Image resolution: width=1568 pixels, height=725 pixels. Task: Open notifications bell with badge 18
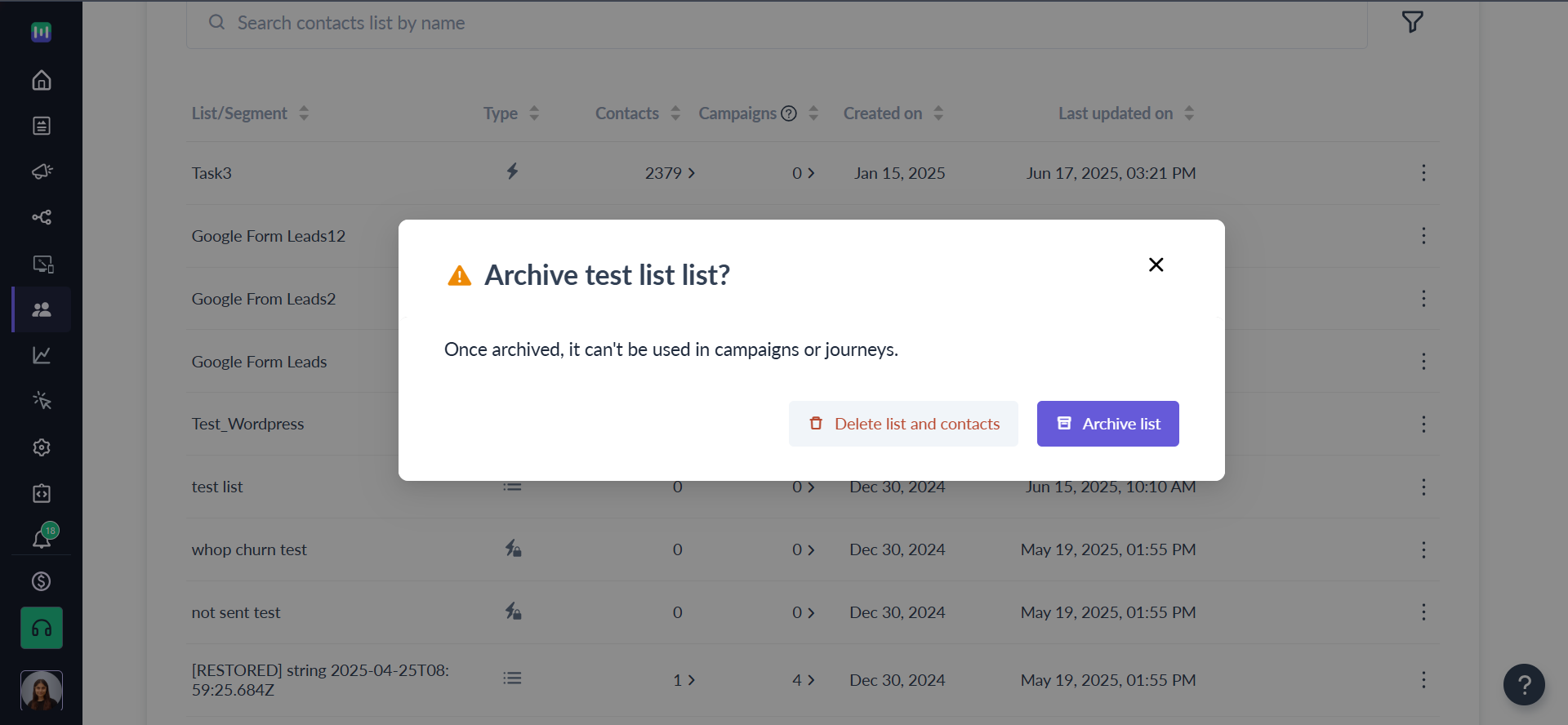43,536
